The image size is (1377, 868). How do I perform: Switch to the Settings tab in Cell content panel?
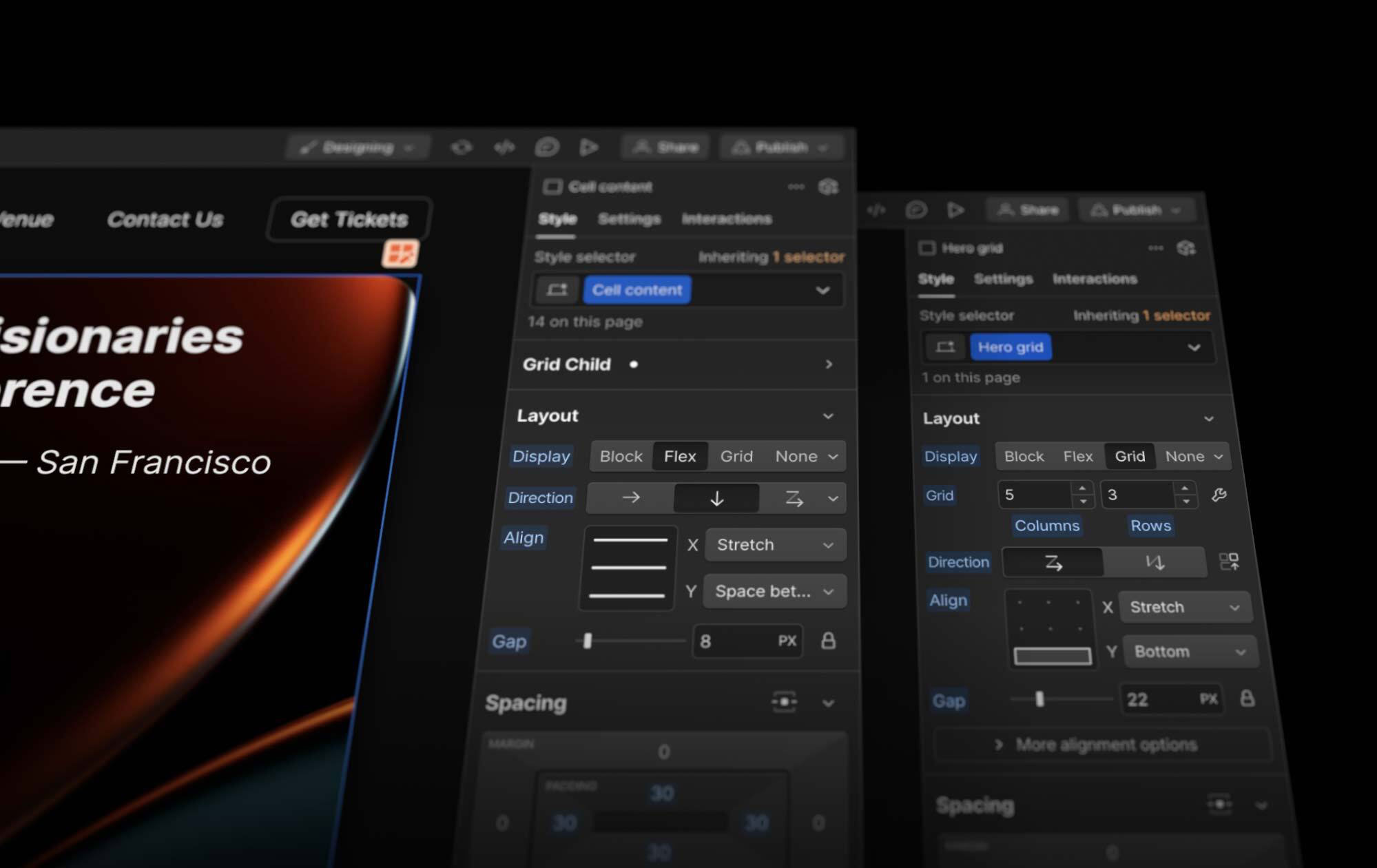tap(629, 219)
